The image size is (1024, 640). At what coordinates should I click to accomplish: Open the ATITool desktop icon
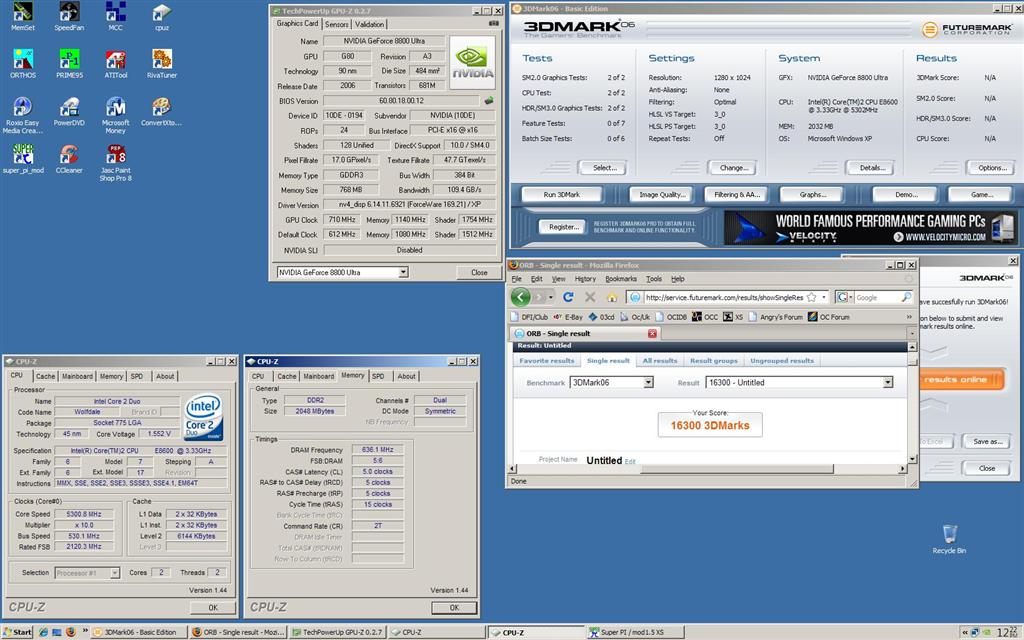pos(116,63)
